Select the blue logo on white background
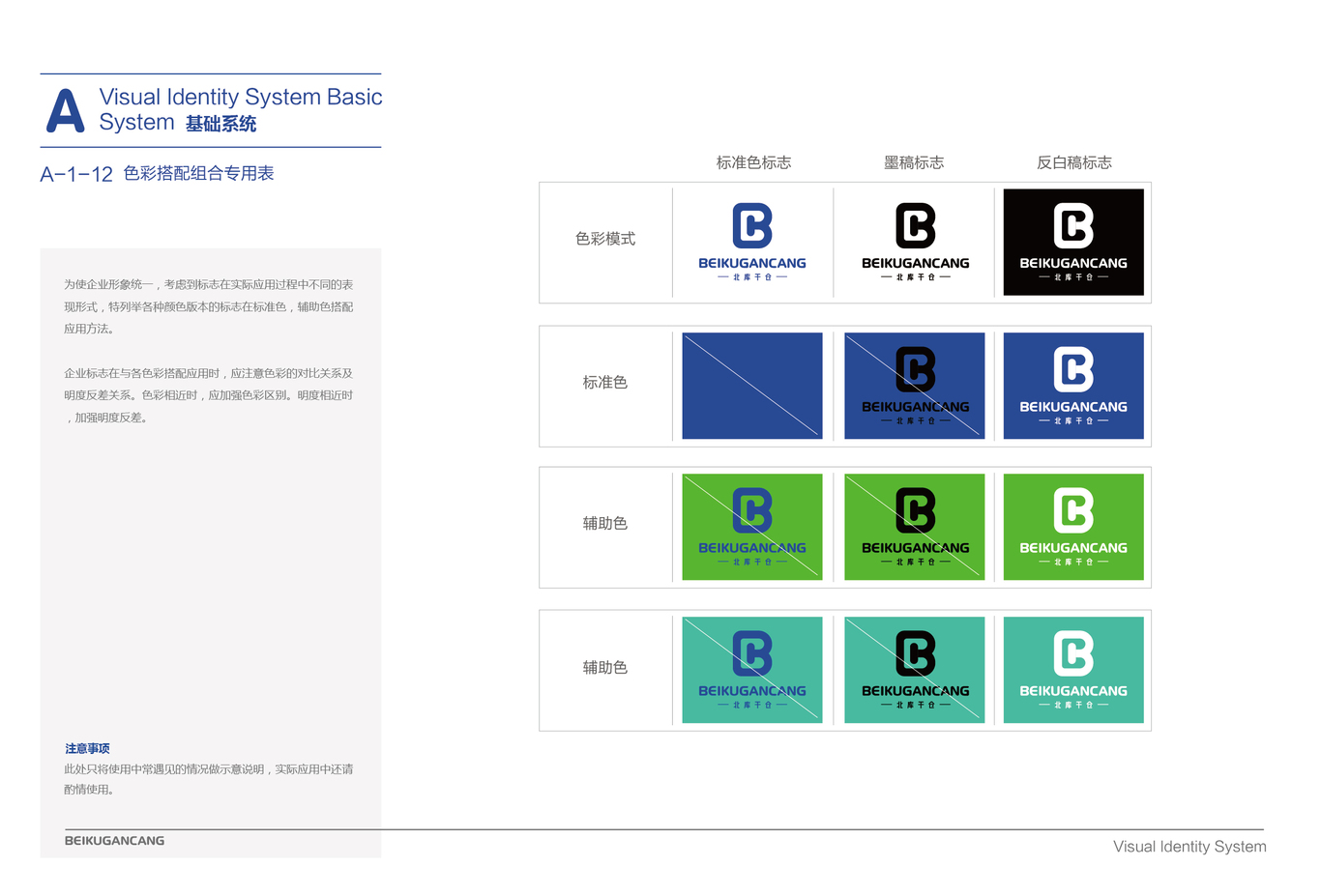The image size is (1321, 896). pos(752,243)
